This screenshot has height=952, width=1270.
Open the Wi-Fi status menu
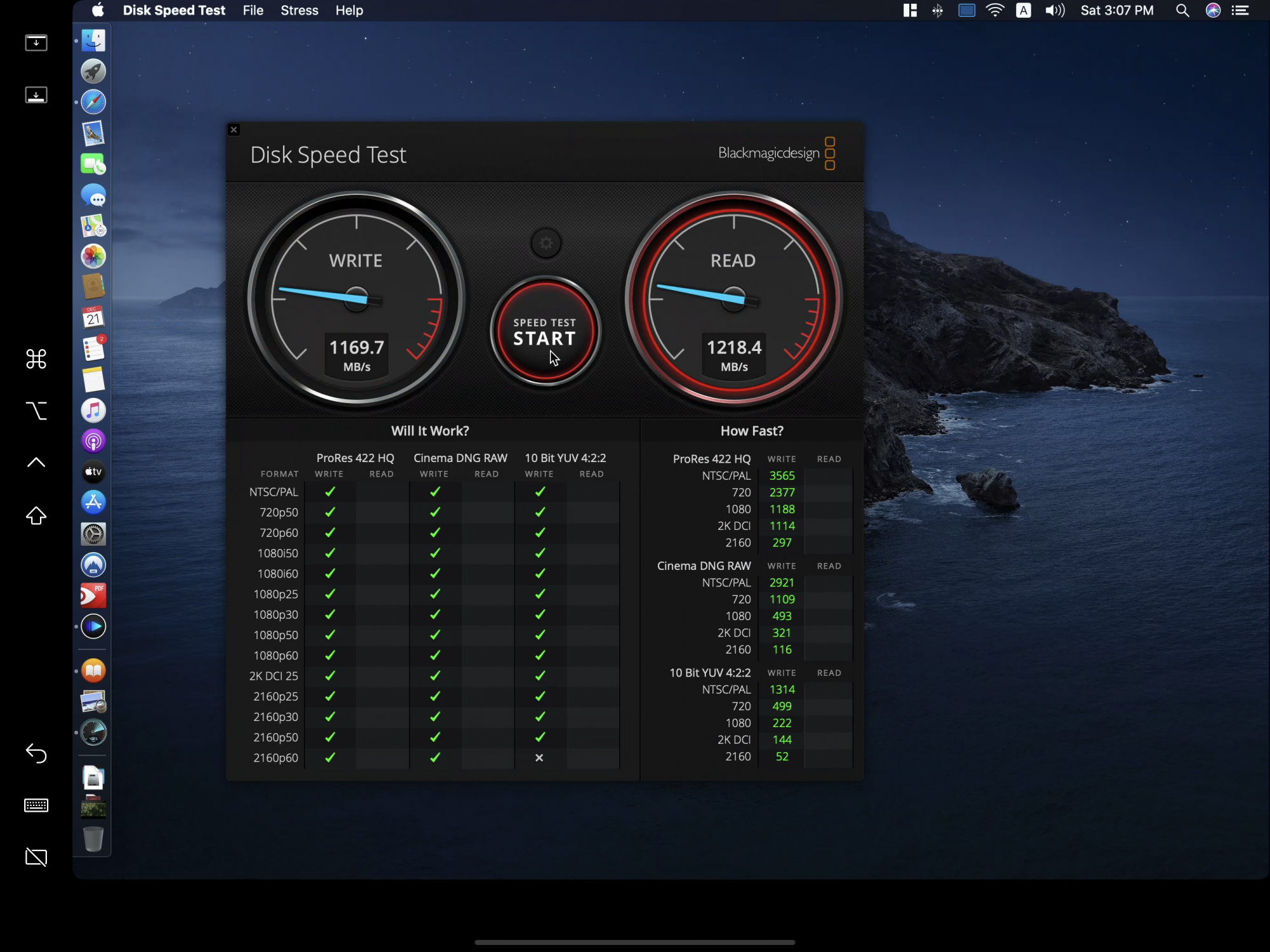tap(995, 10)
